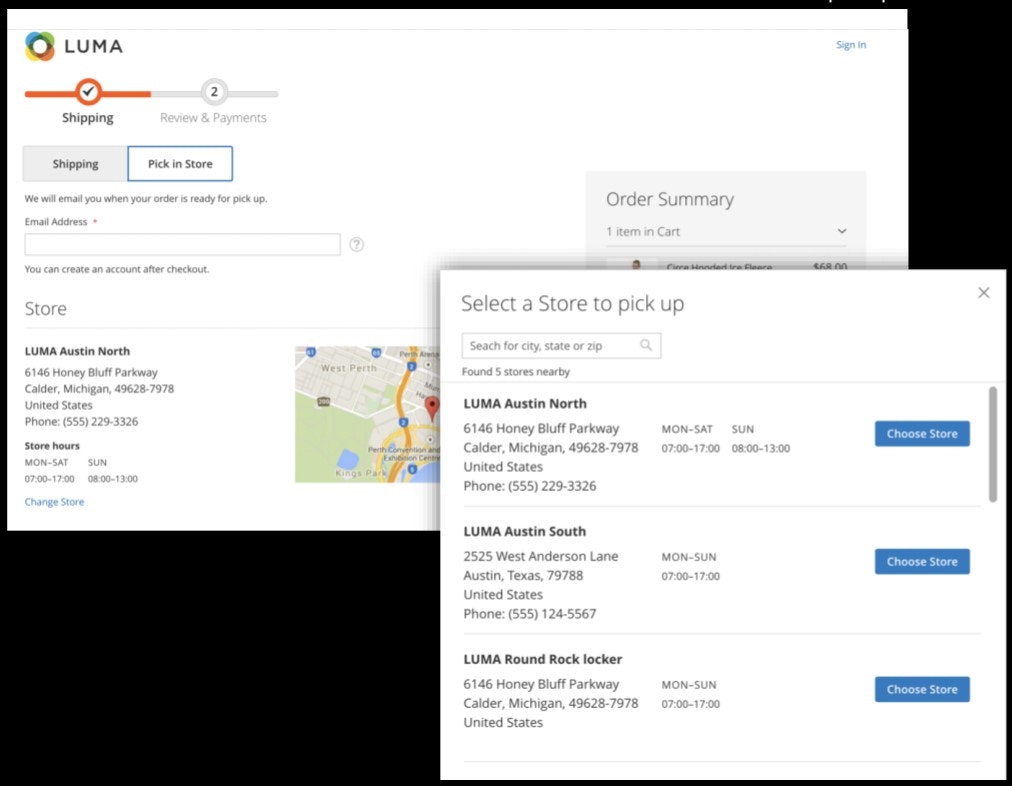This screenshot has height=786, width=1012.
Task: Open the Sign In link
Action: (x=851, y=45)
